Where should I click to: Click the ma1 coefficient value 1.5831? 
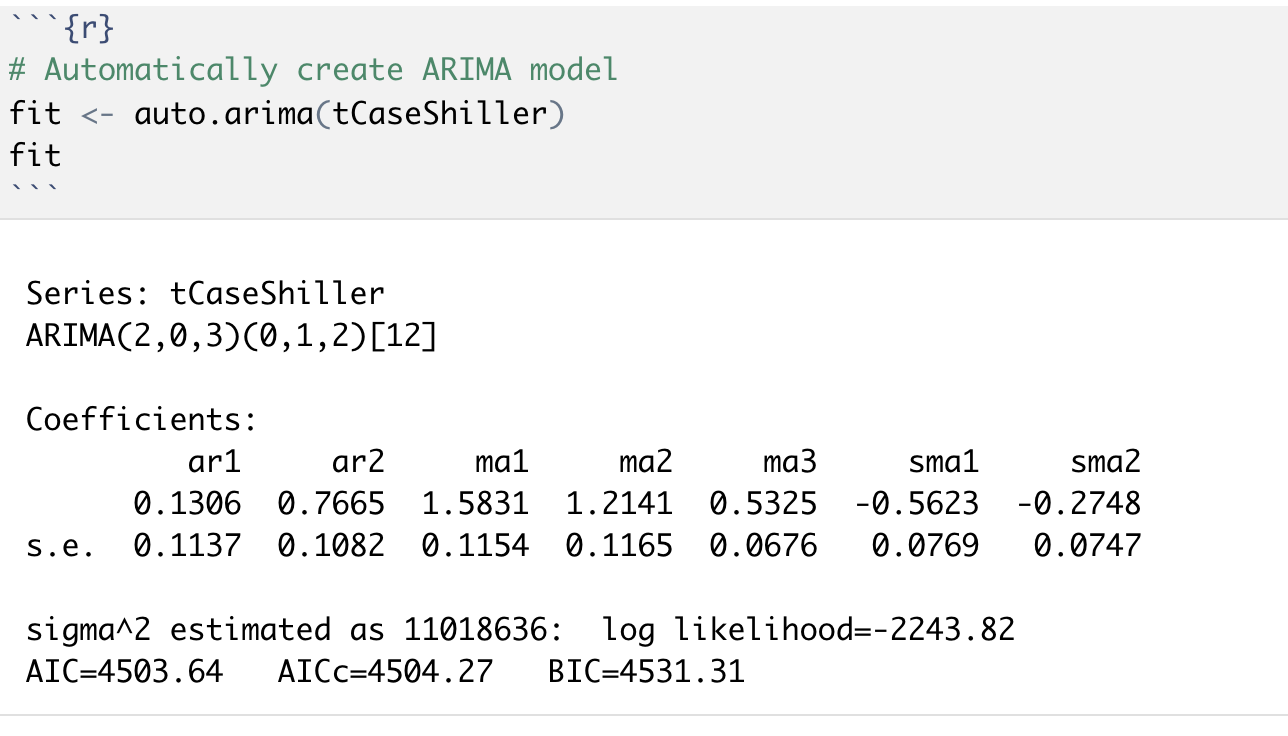(474, 503)
